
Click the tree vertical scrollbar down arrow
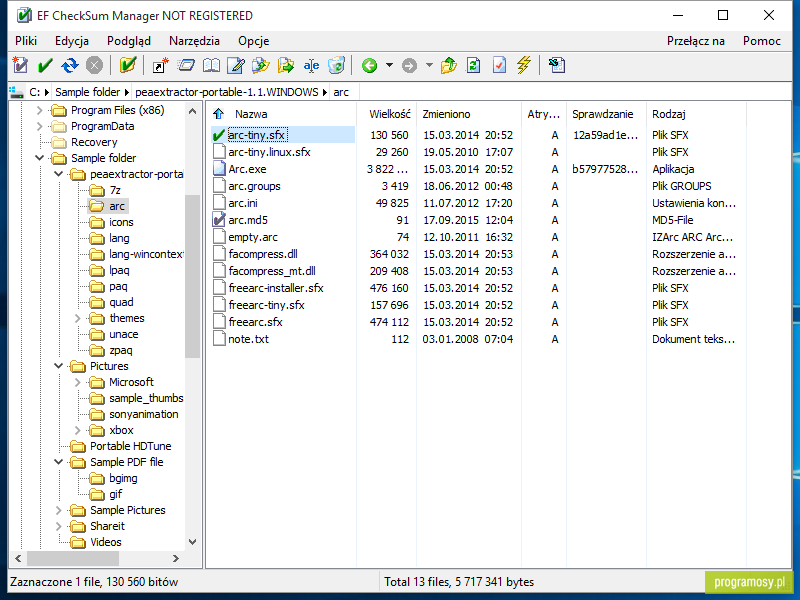(x=192, y=542)
